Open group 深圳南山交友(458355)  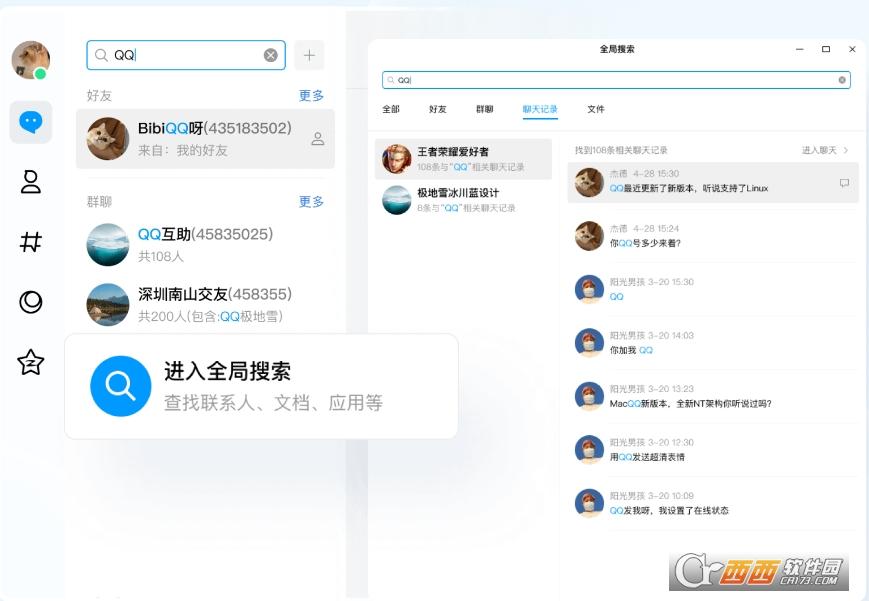[x=206, y=304]
